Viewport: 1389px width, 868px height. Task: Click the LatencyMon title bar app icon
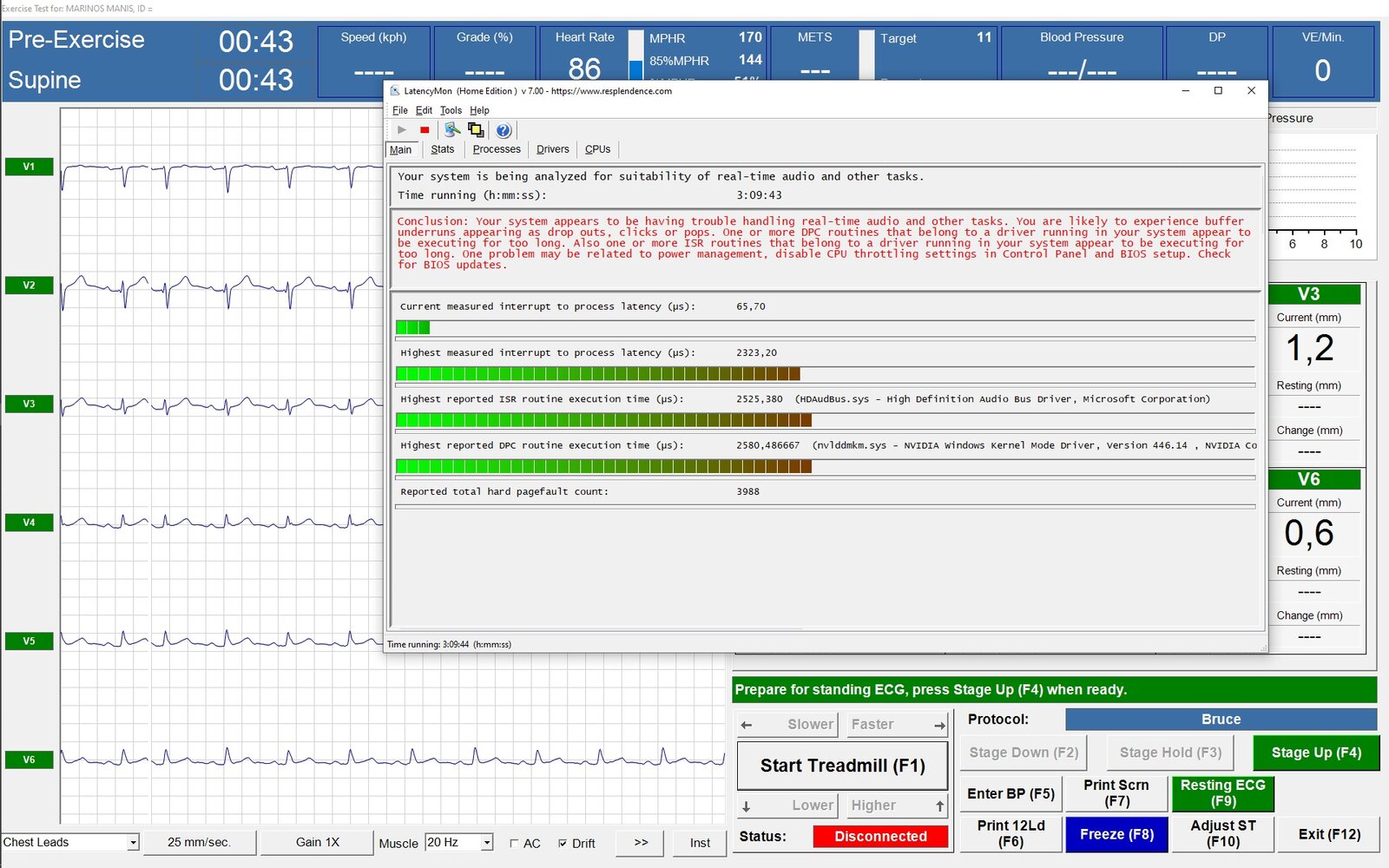click(x=395, y=91)
